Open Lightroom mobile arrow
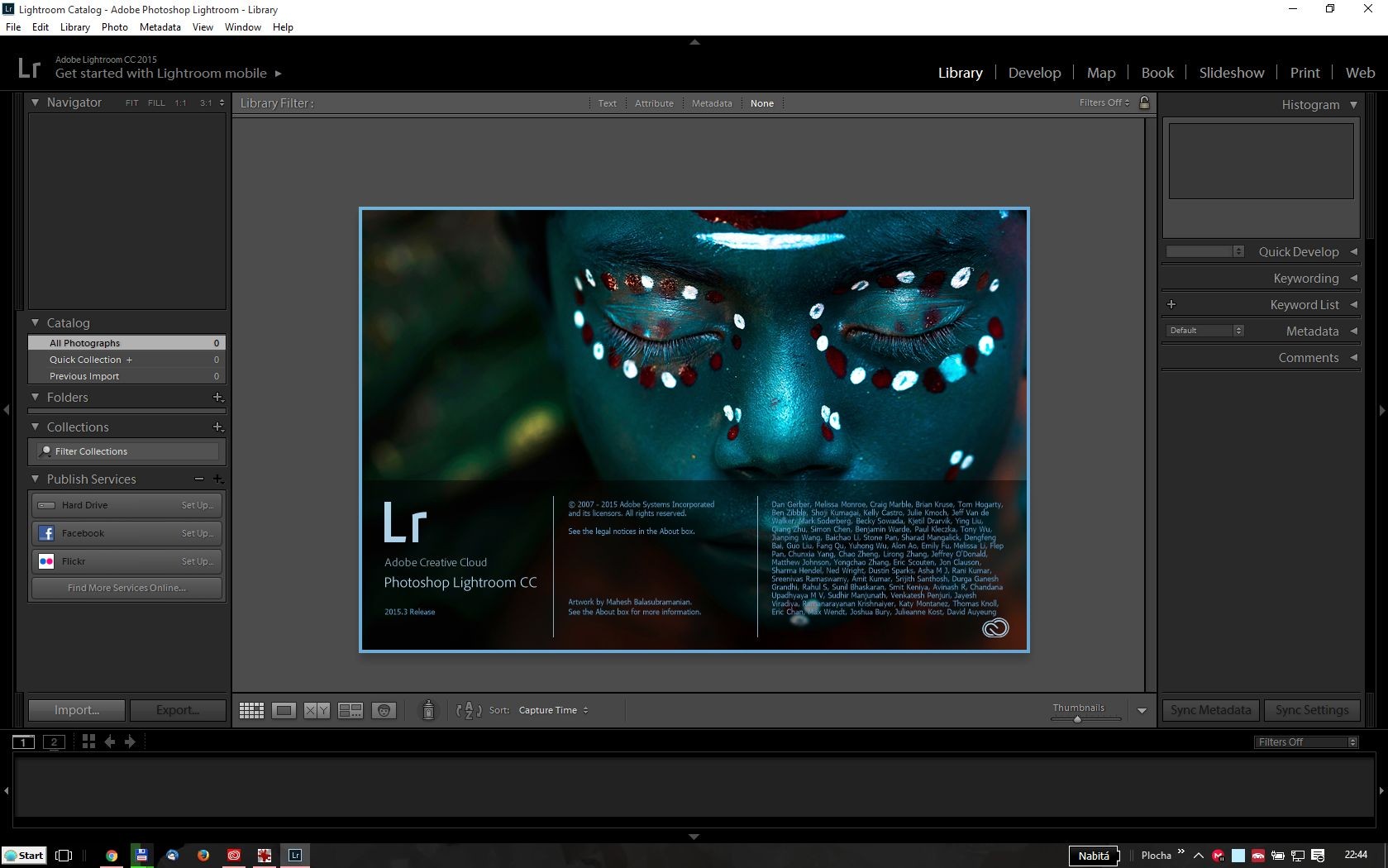1388x868 pixels. [279, 74]
